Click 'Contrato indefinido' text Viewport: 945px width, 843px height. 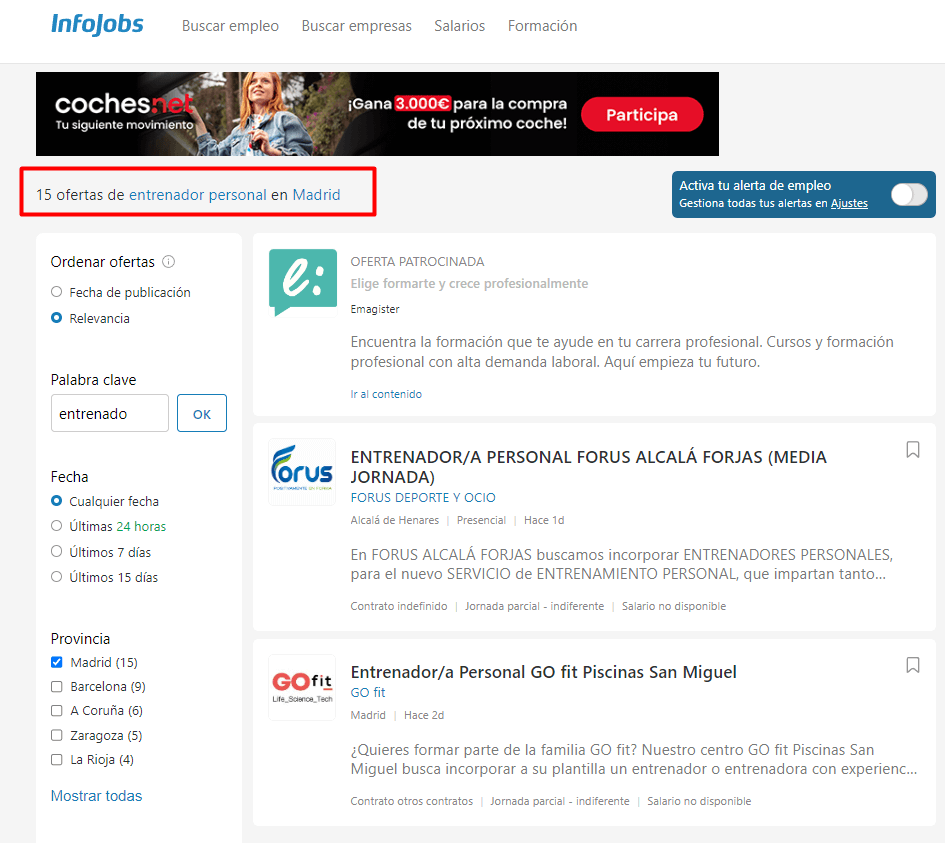point(398,606)
